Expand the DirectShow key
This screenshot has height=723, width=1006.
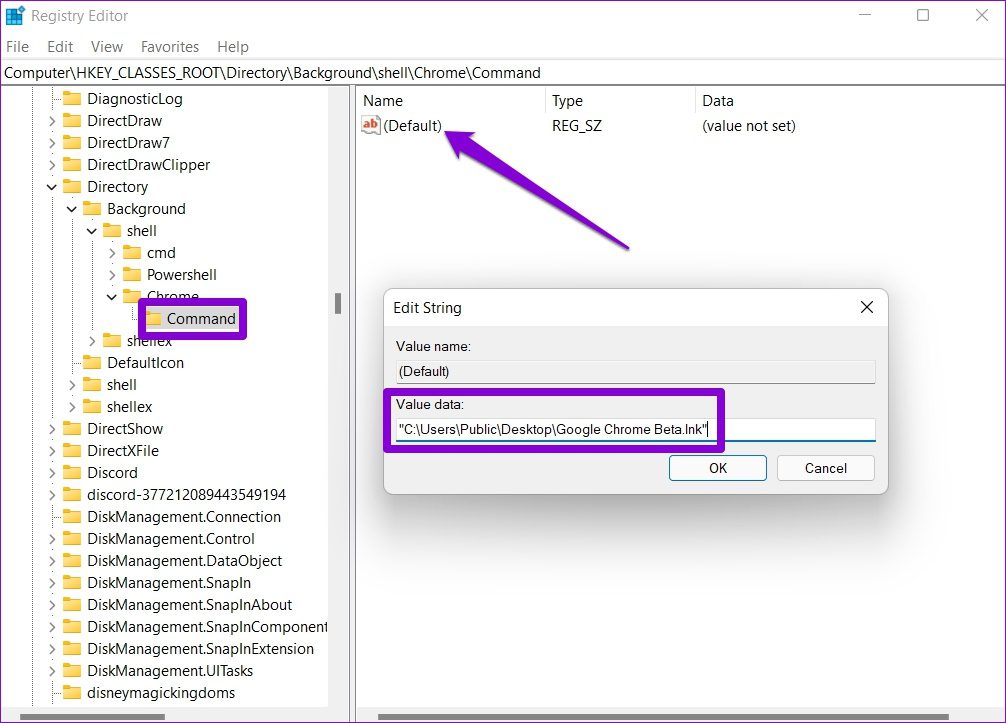coord(52,429)
